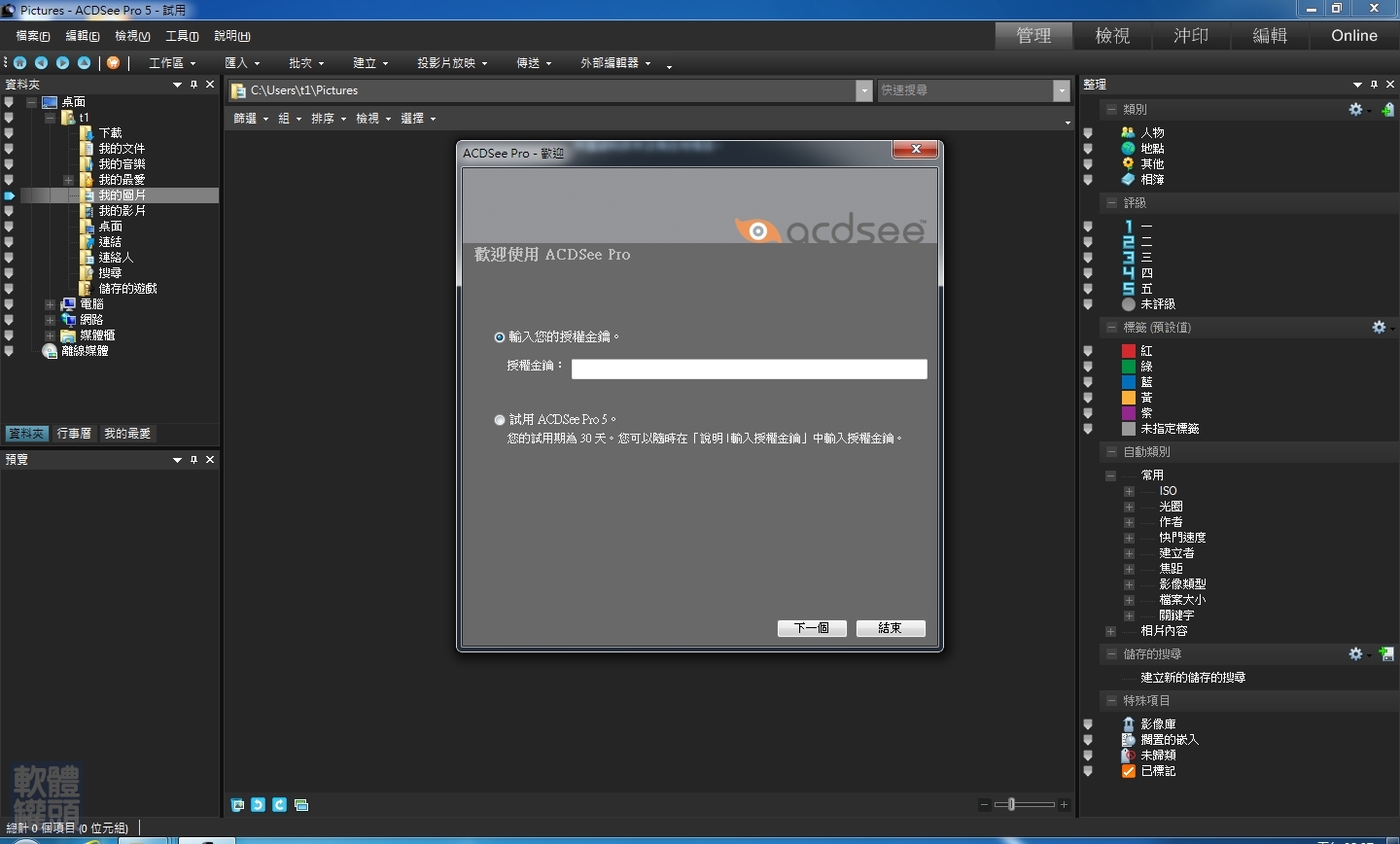Image resolution: width=1400 pixels, height=844 pixels.
Task: Click 建立新的儲存的搜尋 link
Action: coord(1193,678)
